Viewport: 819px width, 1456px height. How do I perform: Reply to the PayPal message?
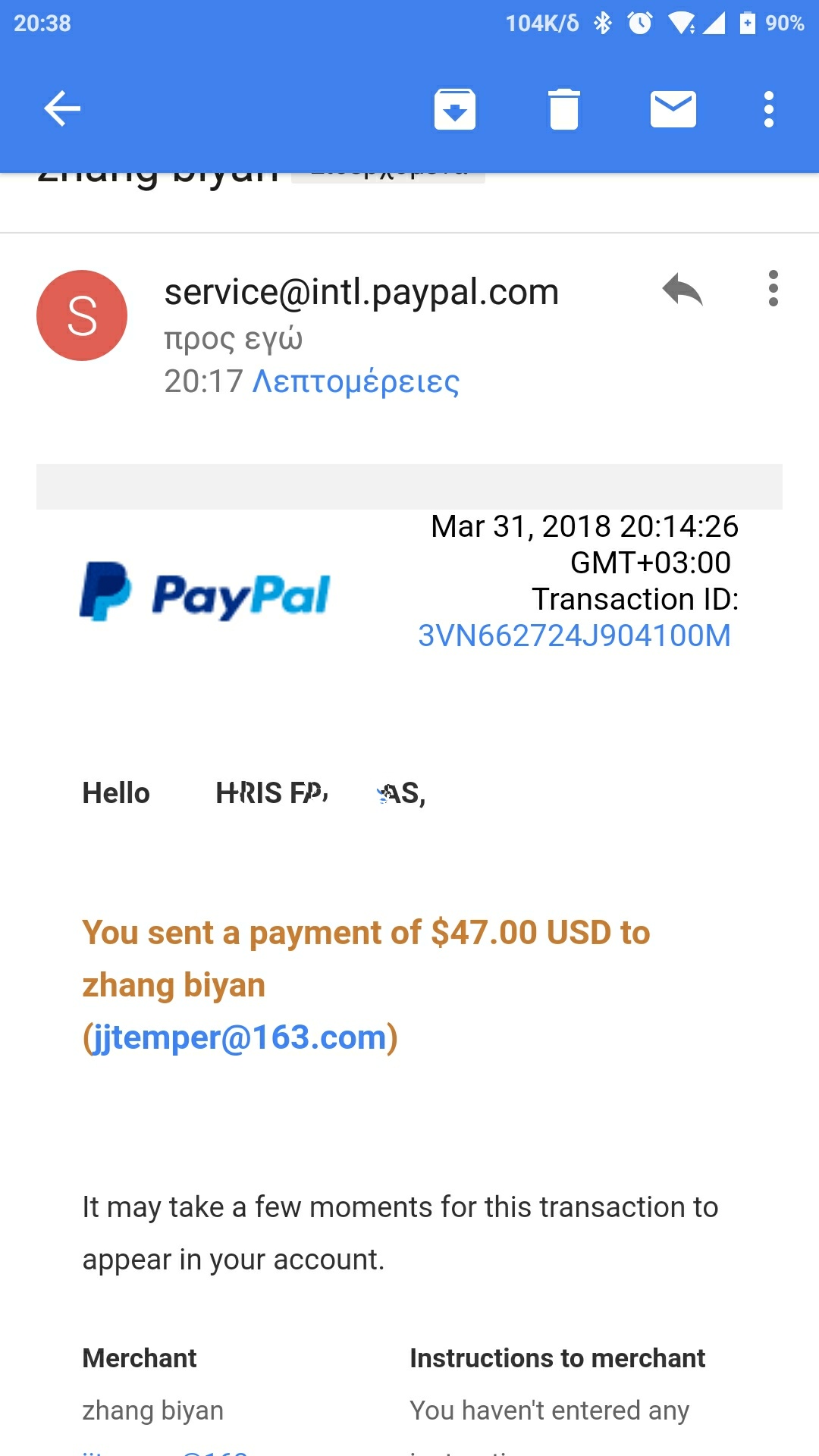682,290
